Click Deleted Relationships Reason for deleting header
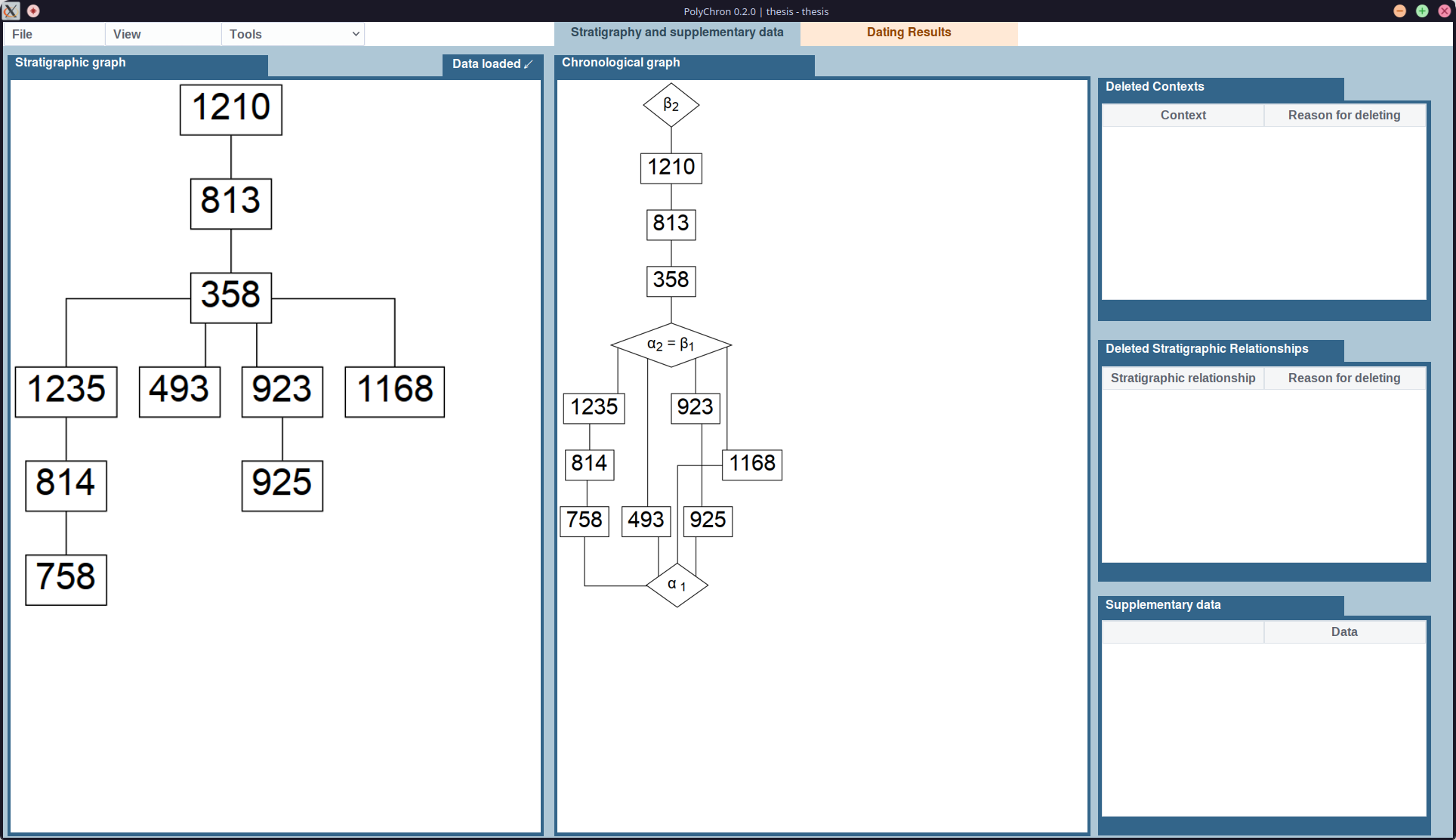This screenshot has width=1456, height=840. click(x=1344, y=378)
